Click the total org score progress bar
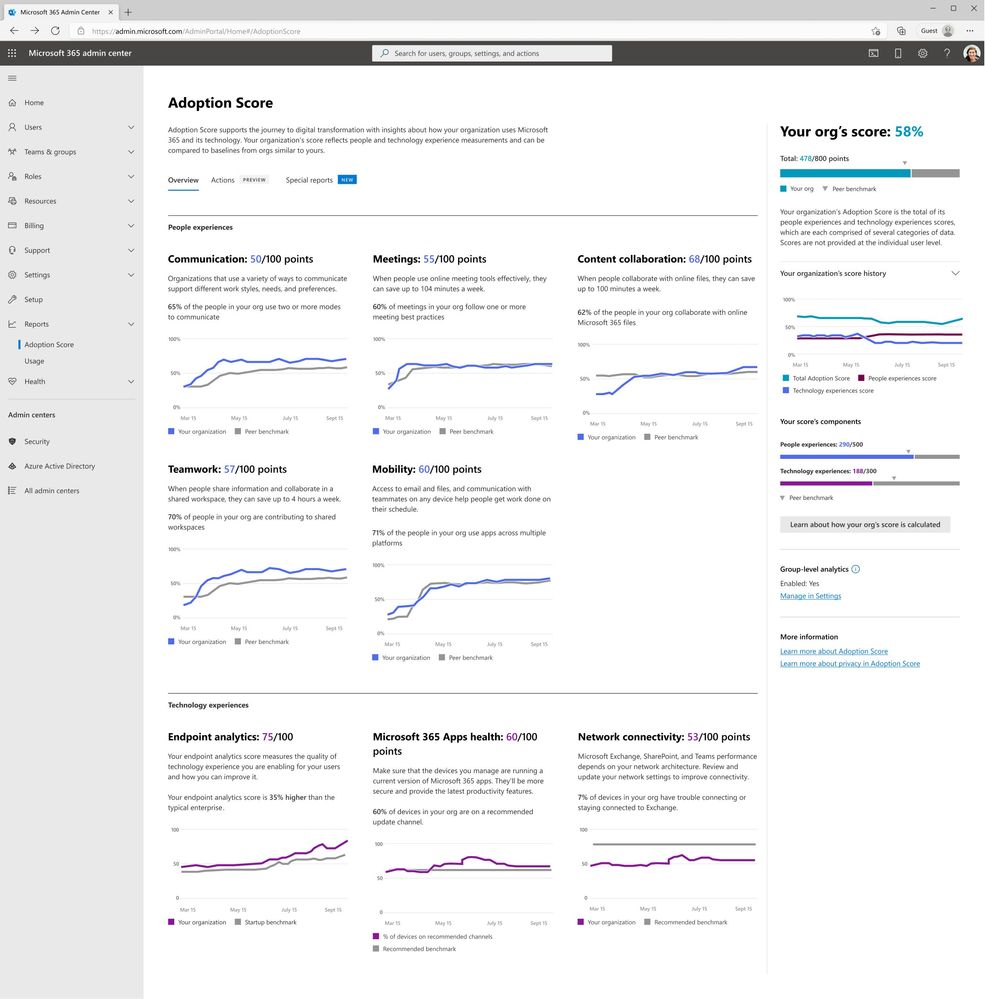The width and height of the screenshot is (985, 999). click(x=870, y=173)
